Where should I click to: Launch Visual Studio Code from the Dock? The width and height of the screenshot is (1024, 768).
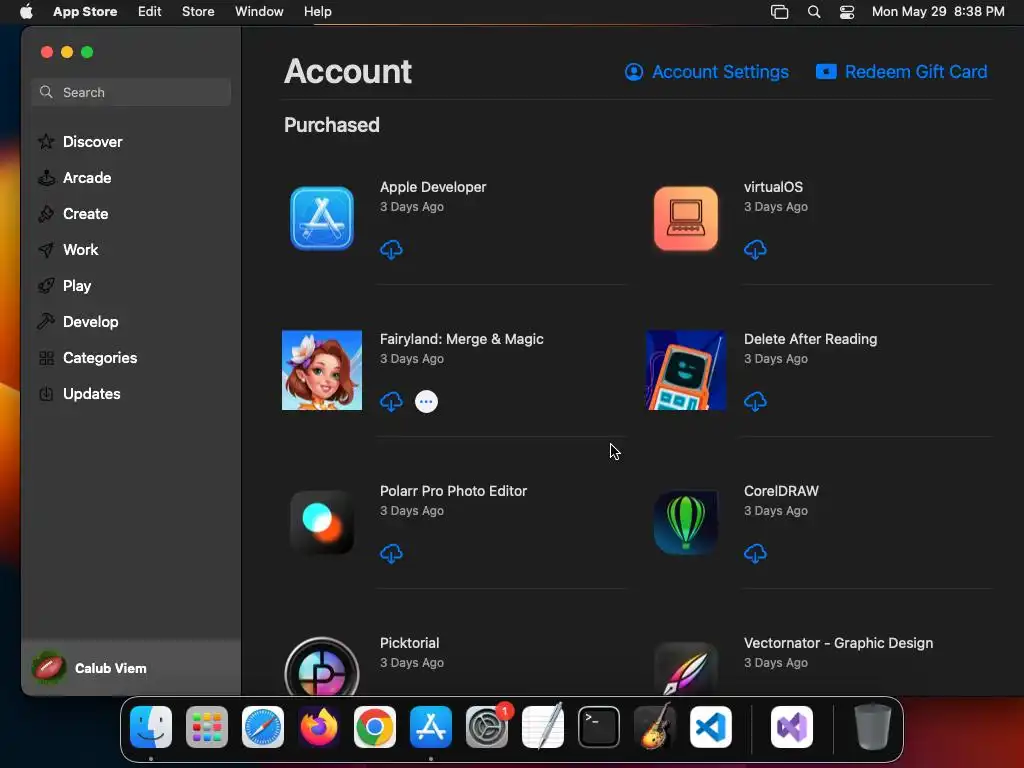click(x=711, y=727)
